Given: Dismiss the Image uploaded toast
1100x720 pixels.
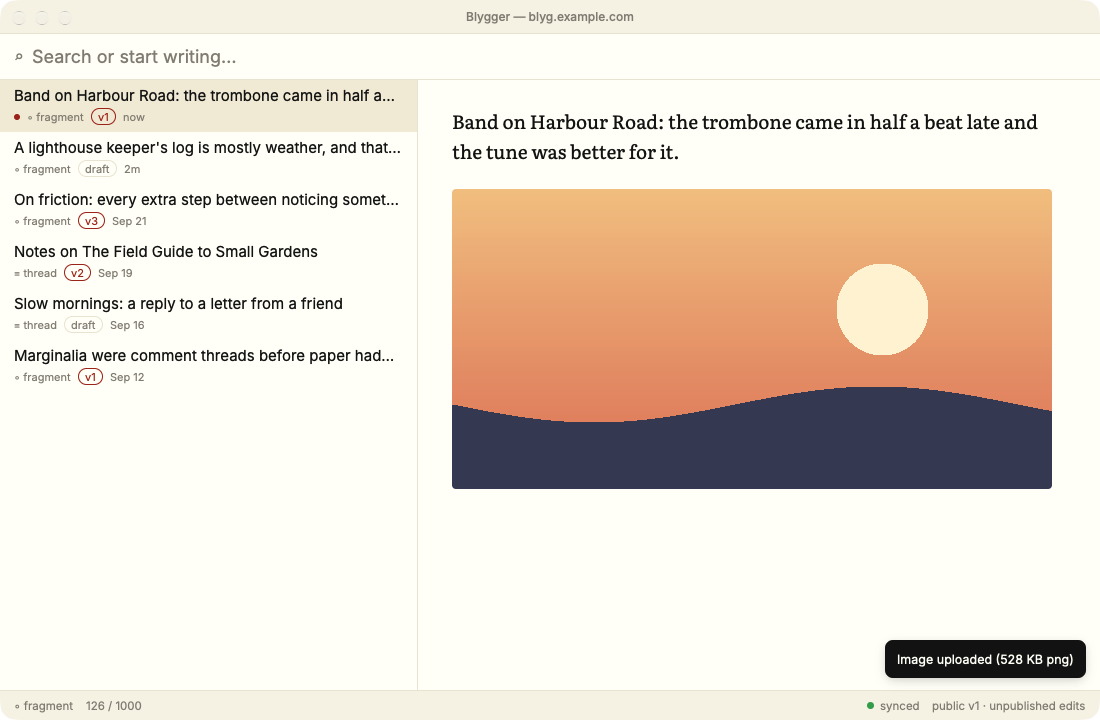Looking at the screenshot, I should [985, 659].
